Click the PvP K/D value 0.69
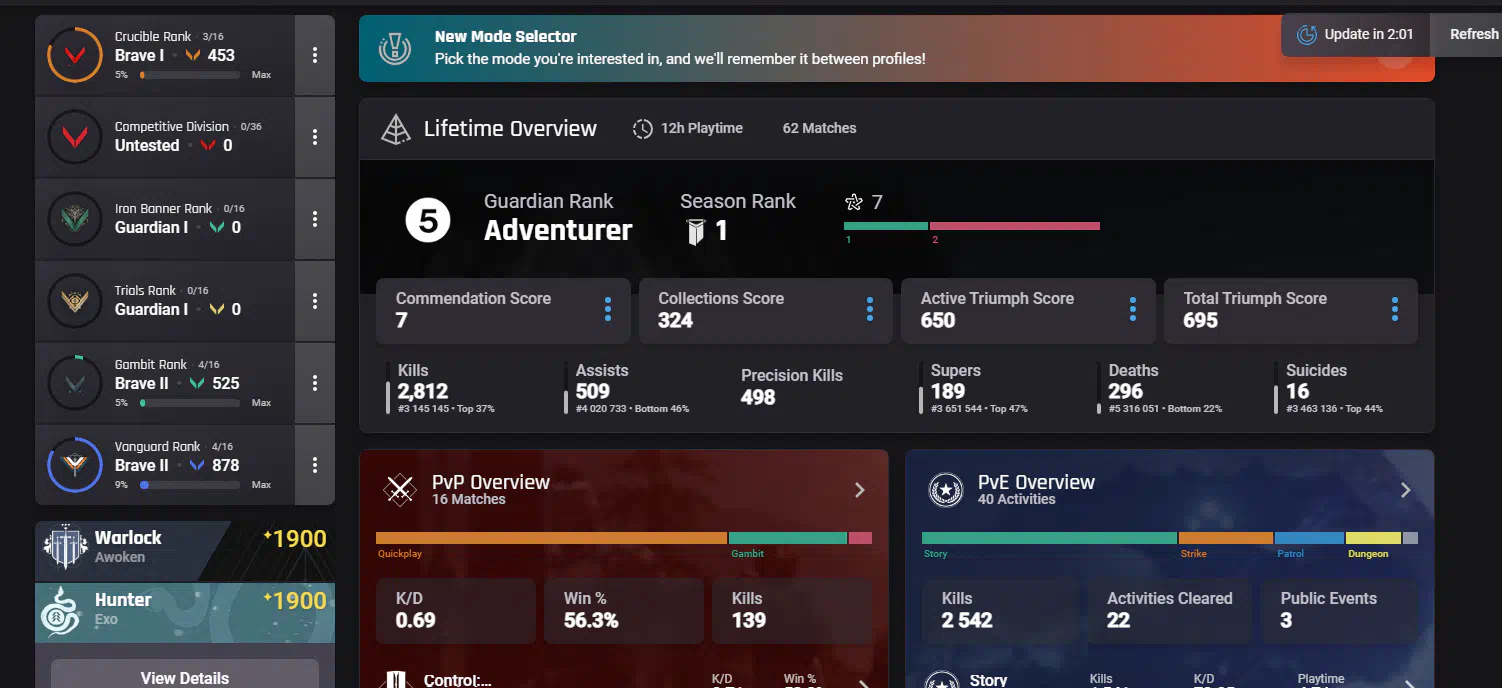The image size is (1502, 688). [x=416, y=620]
